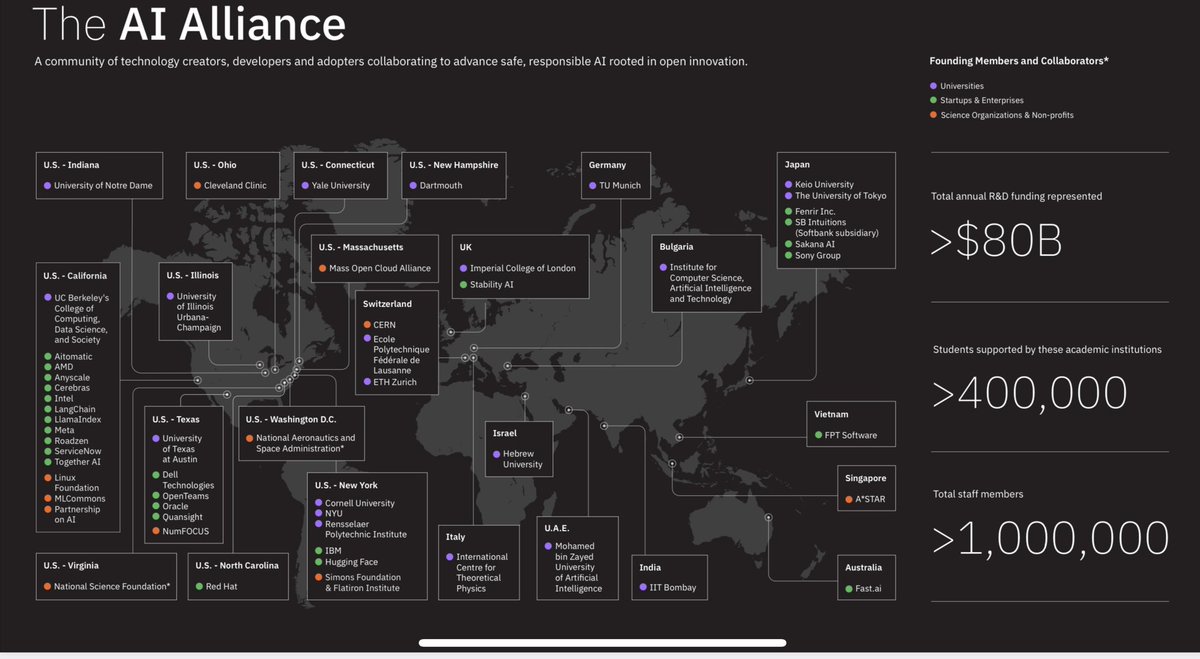Select "OpenTeams" under Texas
The image size is (1200, 659).
click(x=185, y=495)
